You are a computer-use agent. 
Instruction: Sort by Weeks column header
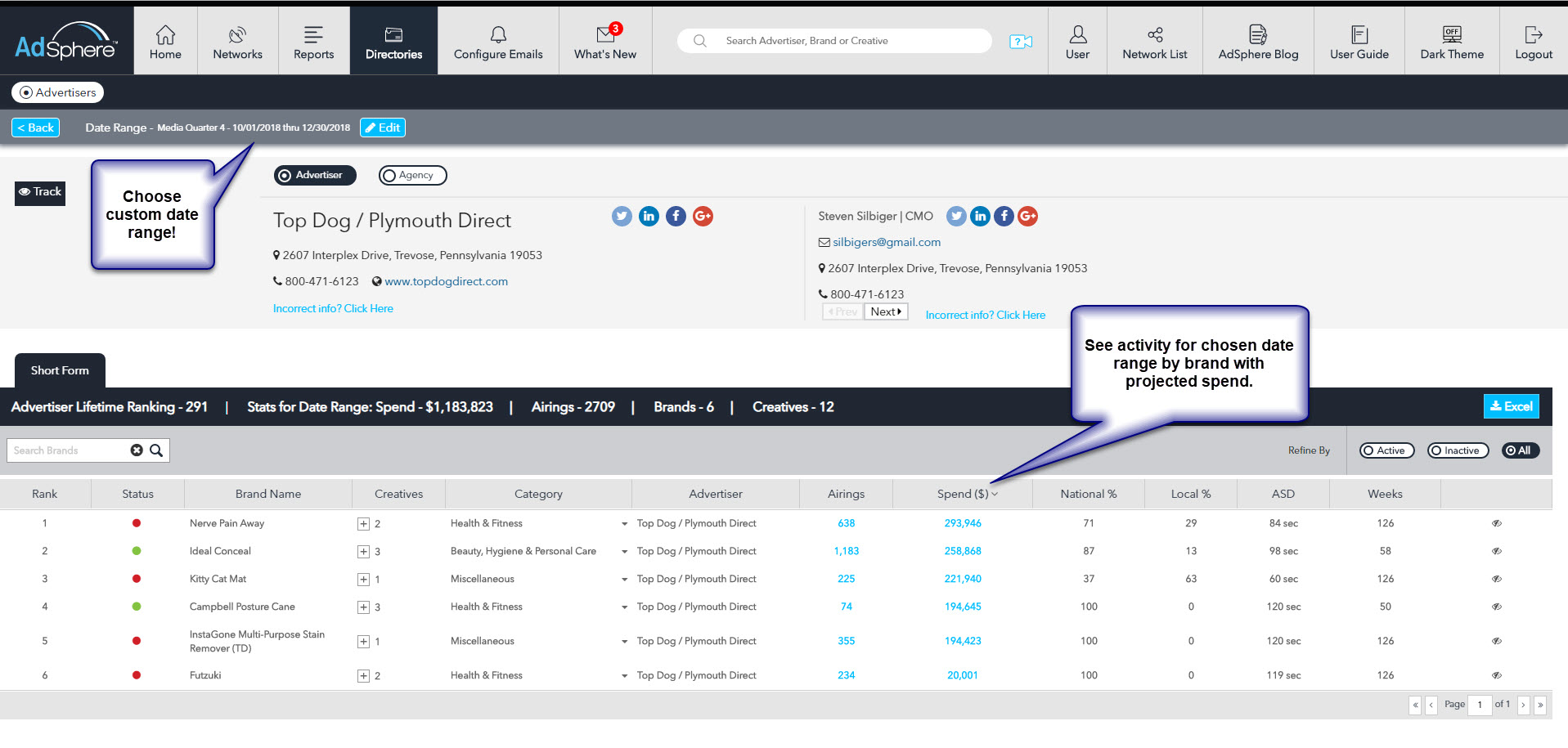[1385, 494]
